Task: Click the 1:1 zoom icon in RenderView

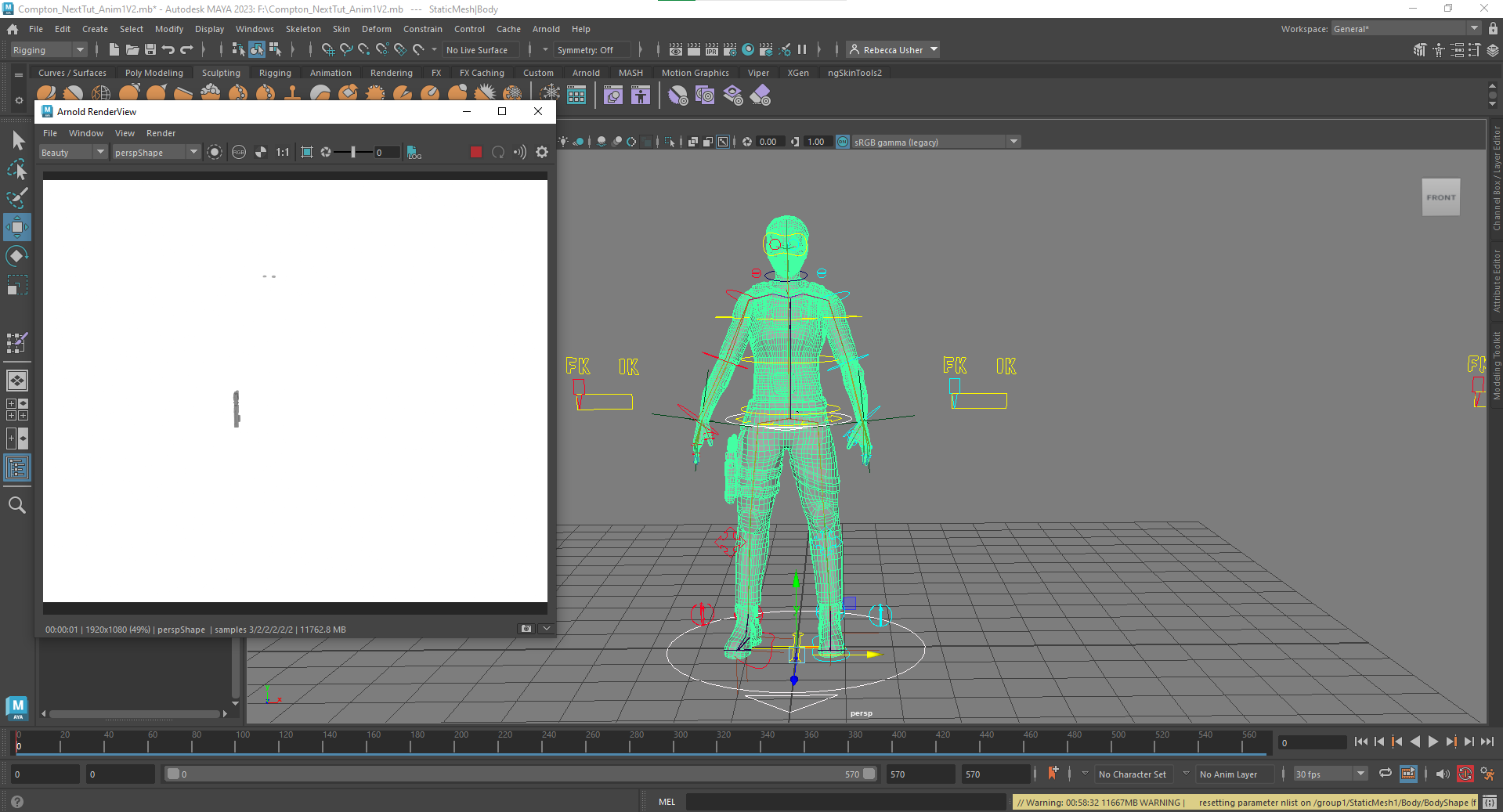Action: [x=283, y=152]
